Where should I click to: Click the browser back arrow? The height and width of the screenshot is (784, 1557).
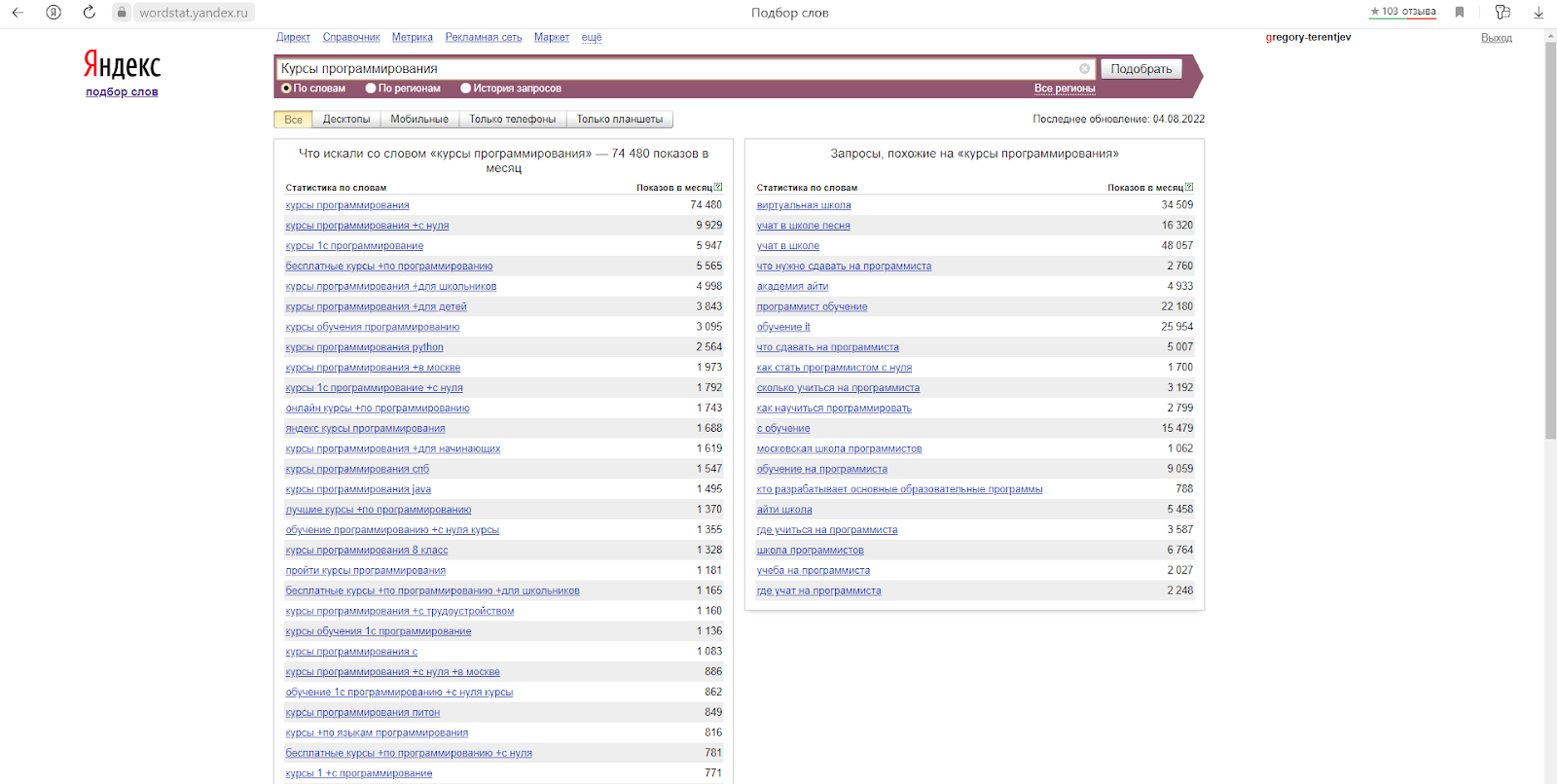[x=18, y=13]
